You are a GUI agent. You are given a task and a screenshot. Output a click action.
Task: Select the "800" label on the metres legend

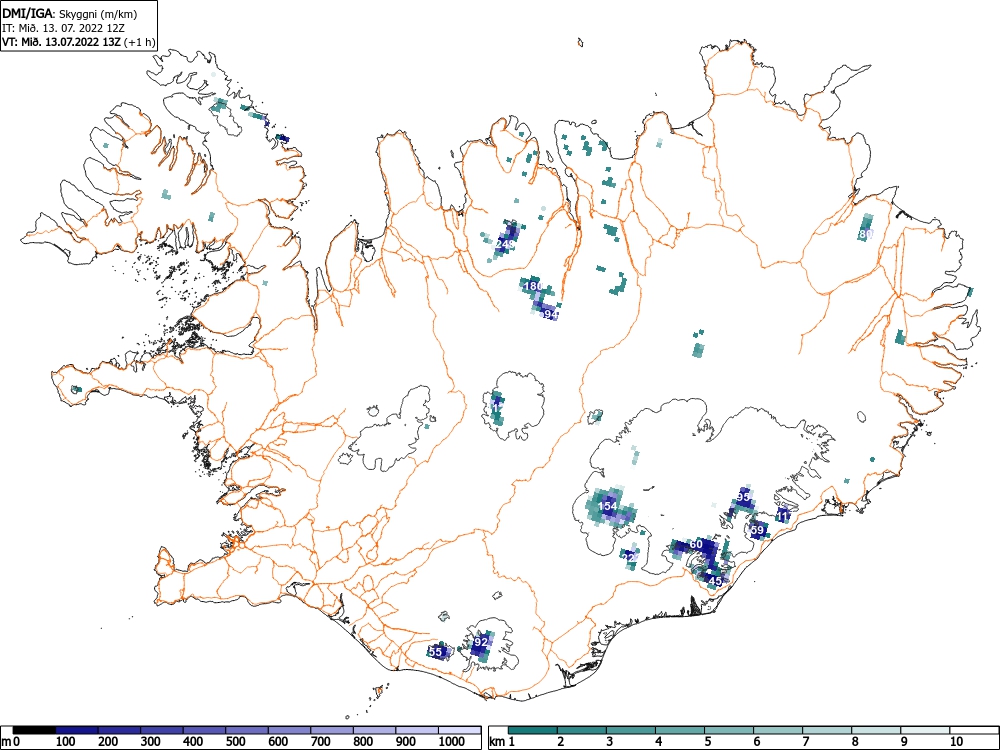coord(363,742)
